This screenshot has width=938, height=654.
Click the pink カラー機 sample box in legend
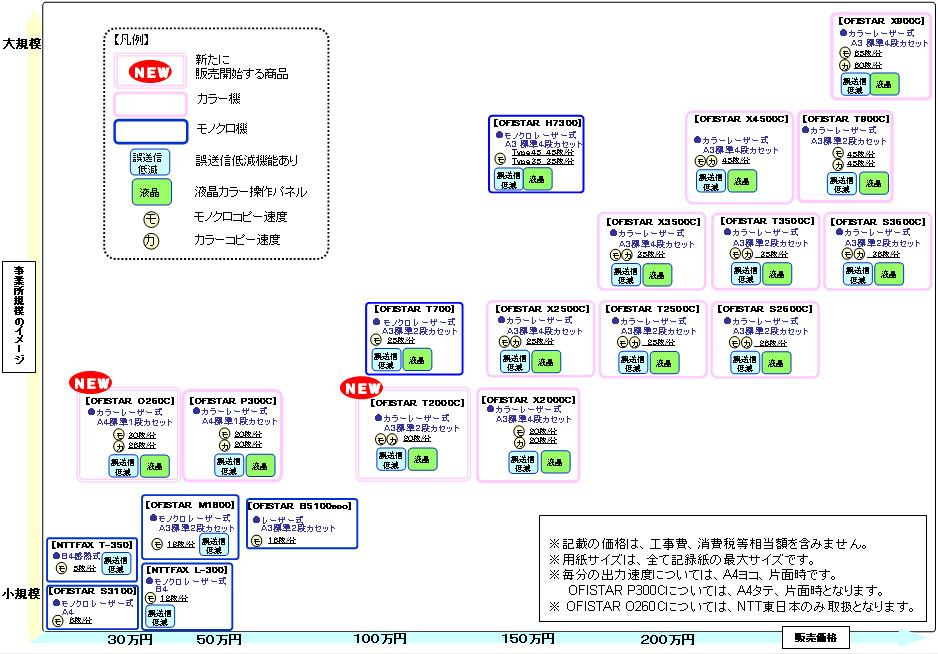151,104
